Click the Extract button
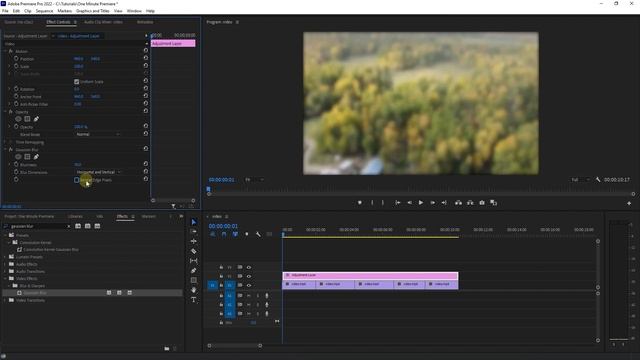The height and width of the screenshot is (360, 640). (470, 202)
